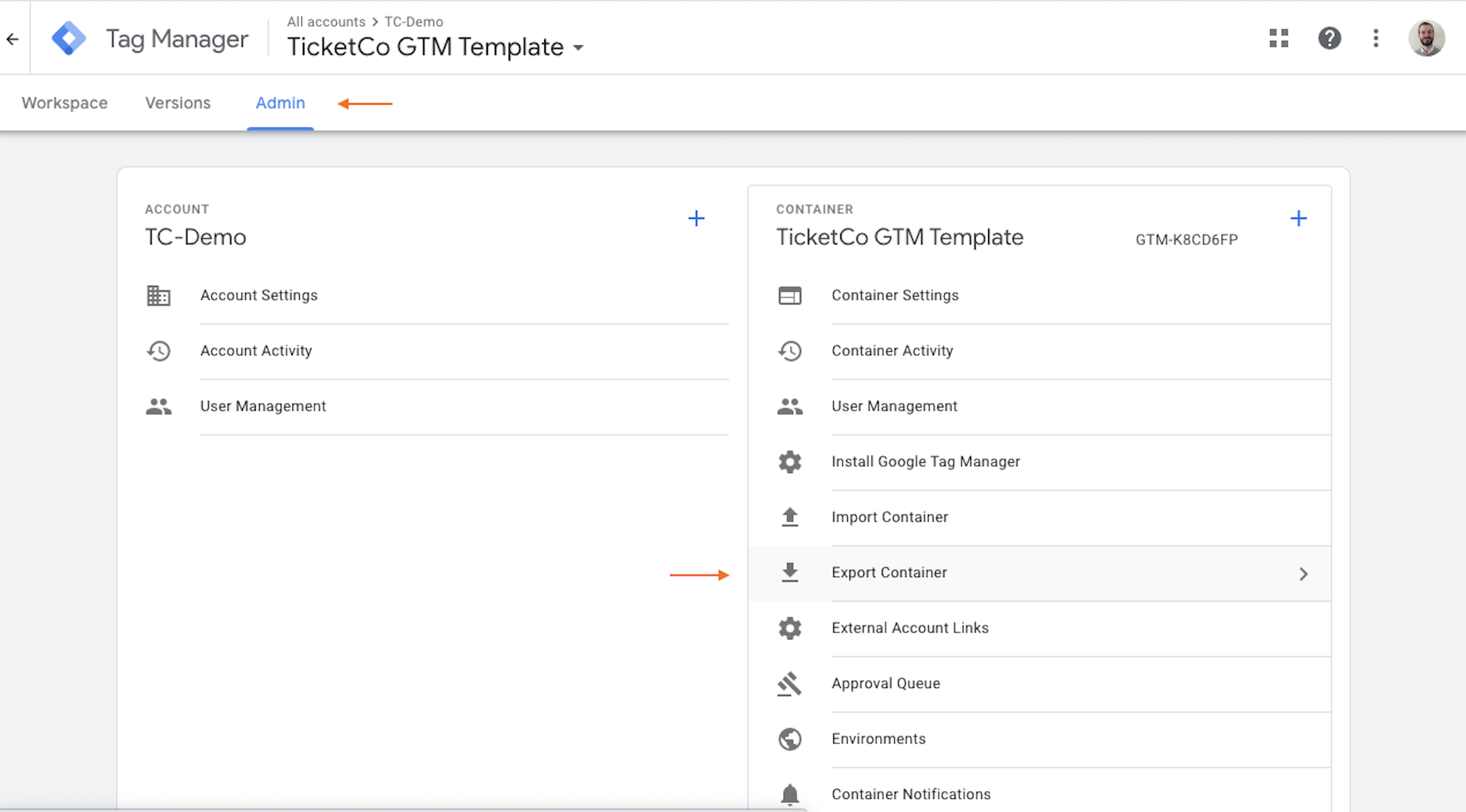Click the Container Notifications bell icon
Screen dimensions: 1466x812
pos(790,795)
